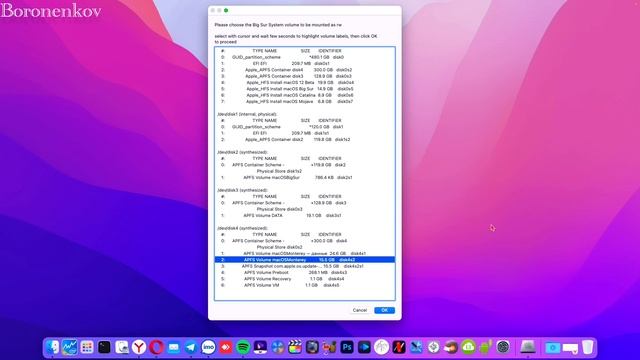Viewport: 640px width, 360px height.
Task: Select the GUID_partition_scheme disk0 row
Action: point(304,57)
